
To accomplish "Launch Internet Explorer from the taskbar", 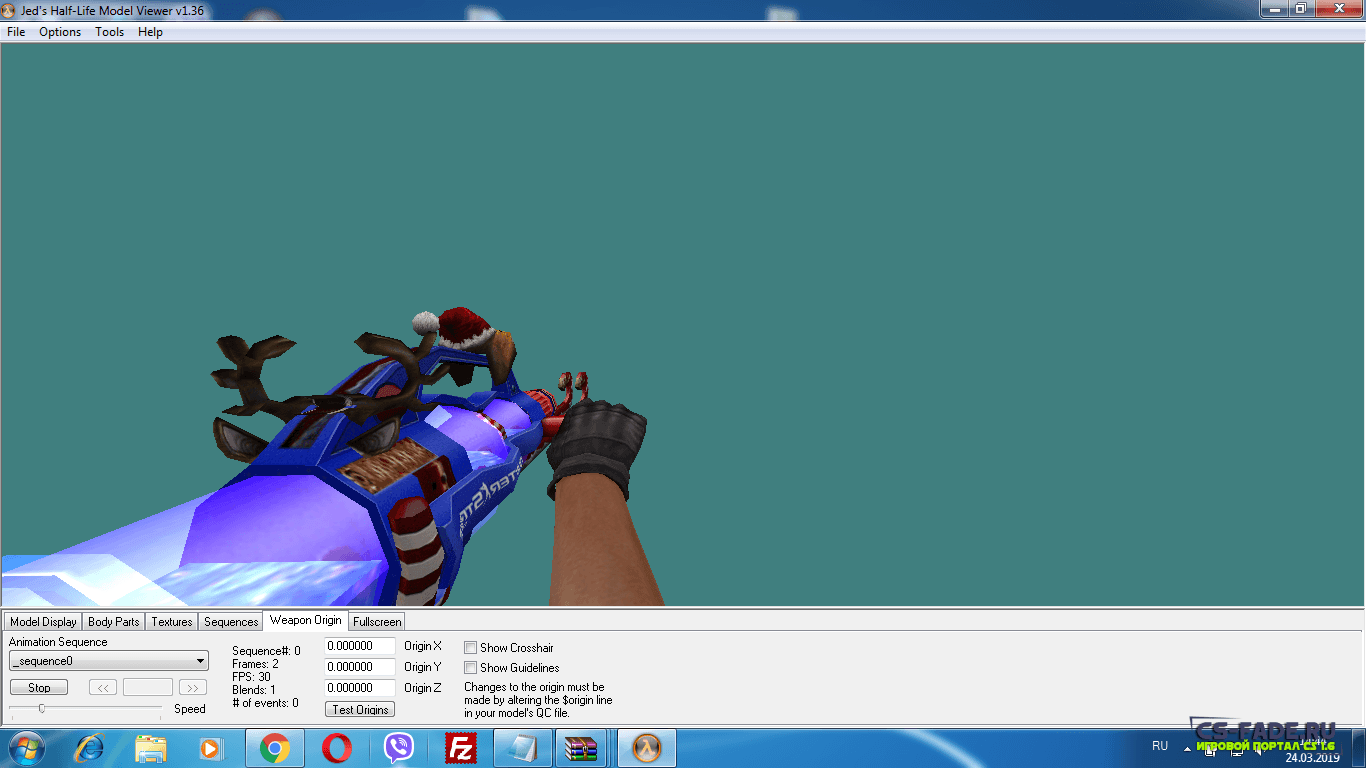I will (x=90, y=748).
